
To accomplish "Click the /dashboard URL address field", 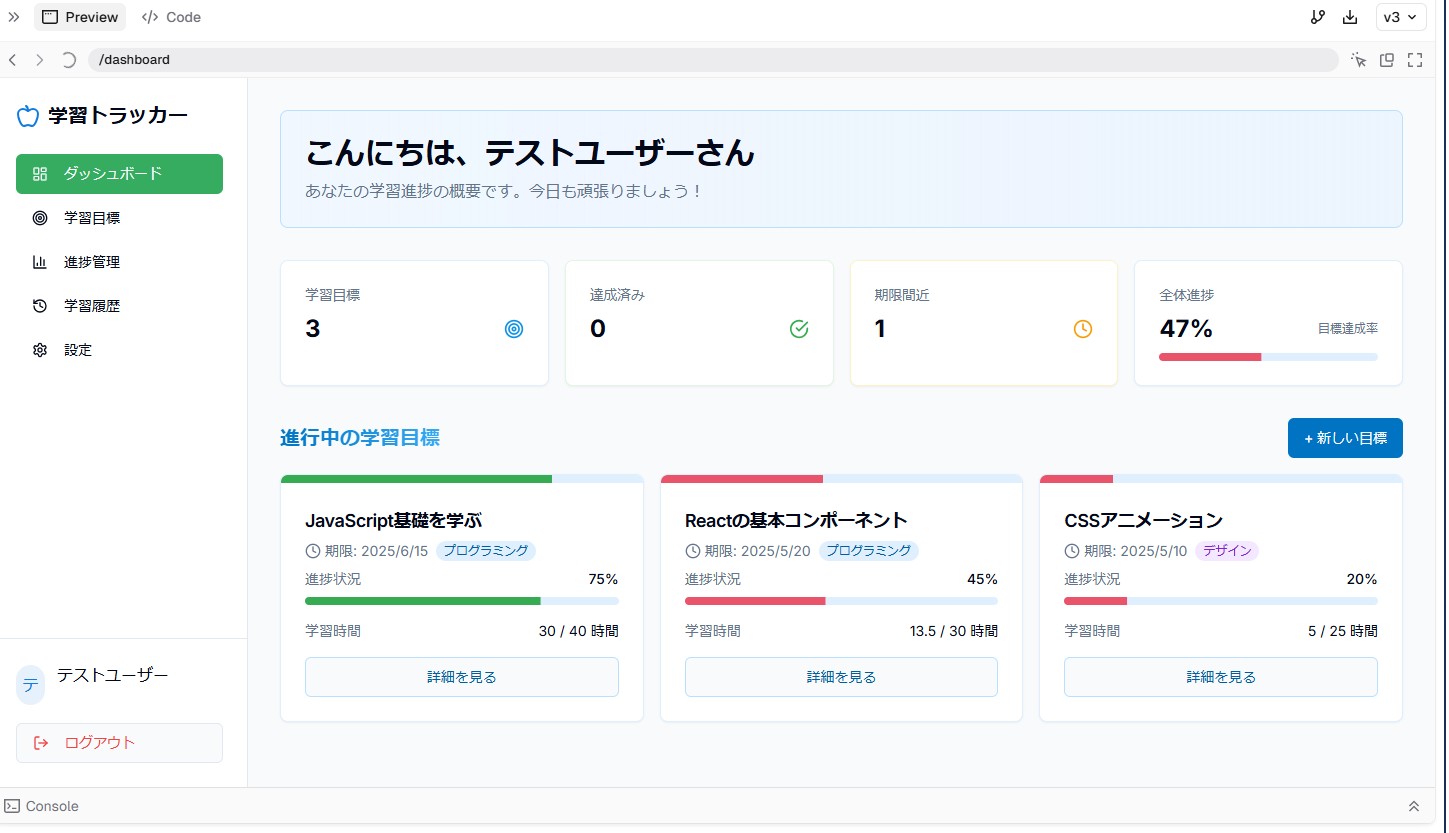I will pos(712,60).
